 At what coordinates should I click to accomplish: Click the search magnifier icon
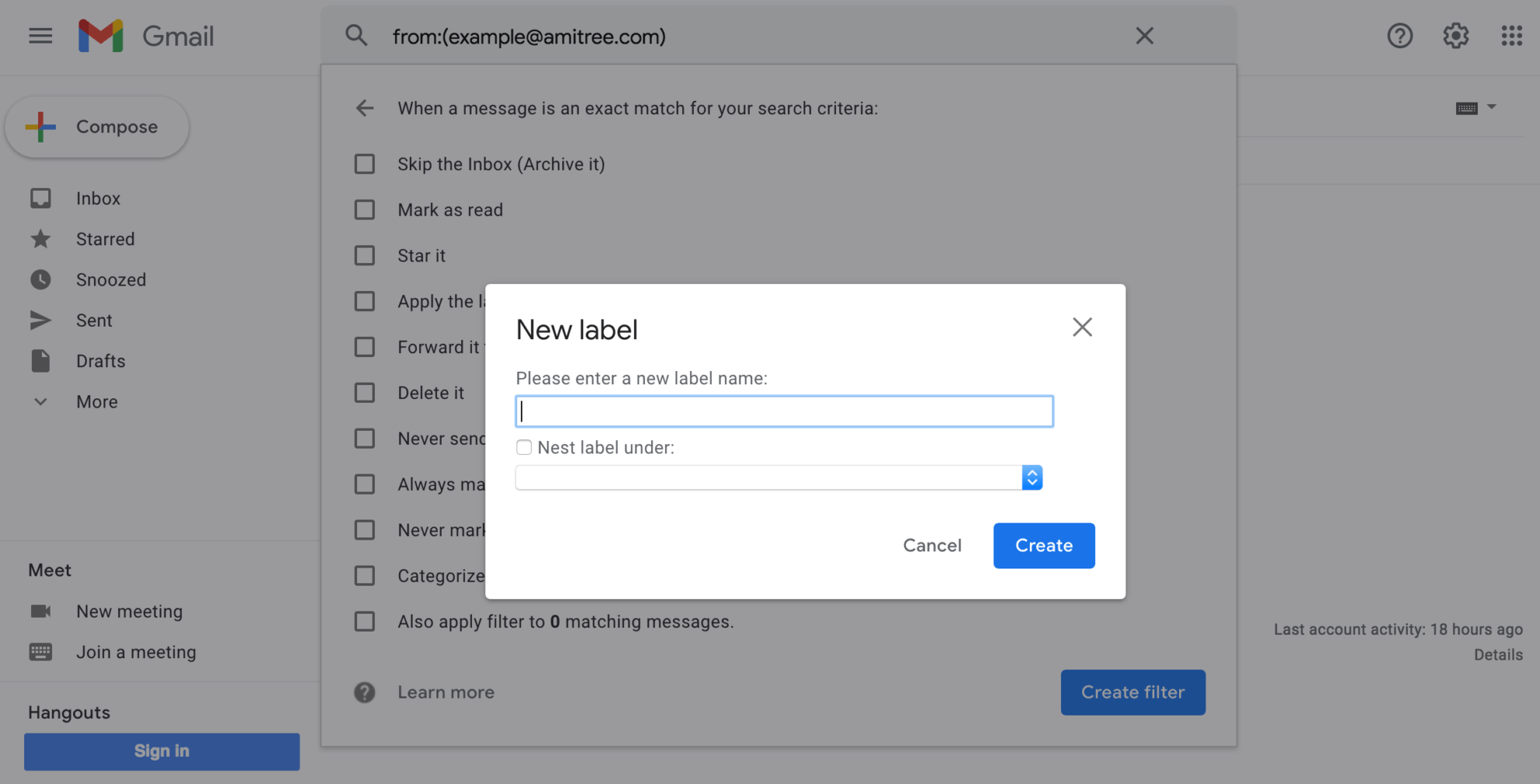(x=356, y=36)
